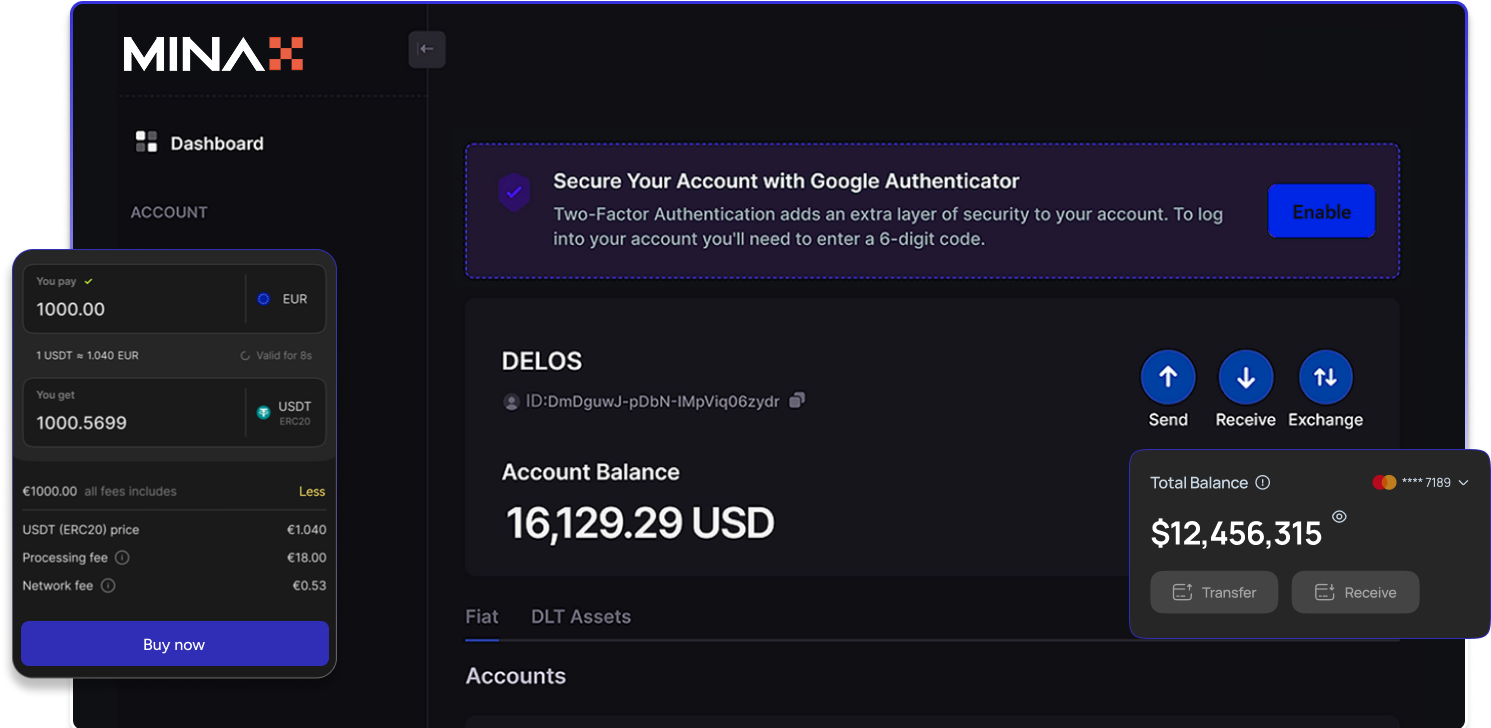The width and height of the screenshot is (1491, 728).
Task: Enable Google Authenticator two-factor
Action: pos(1321,212)
